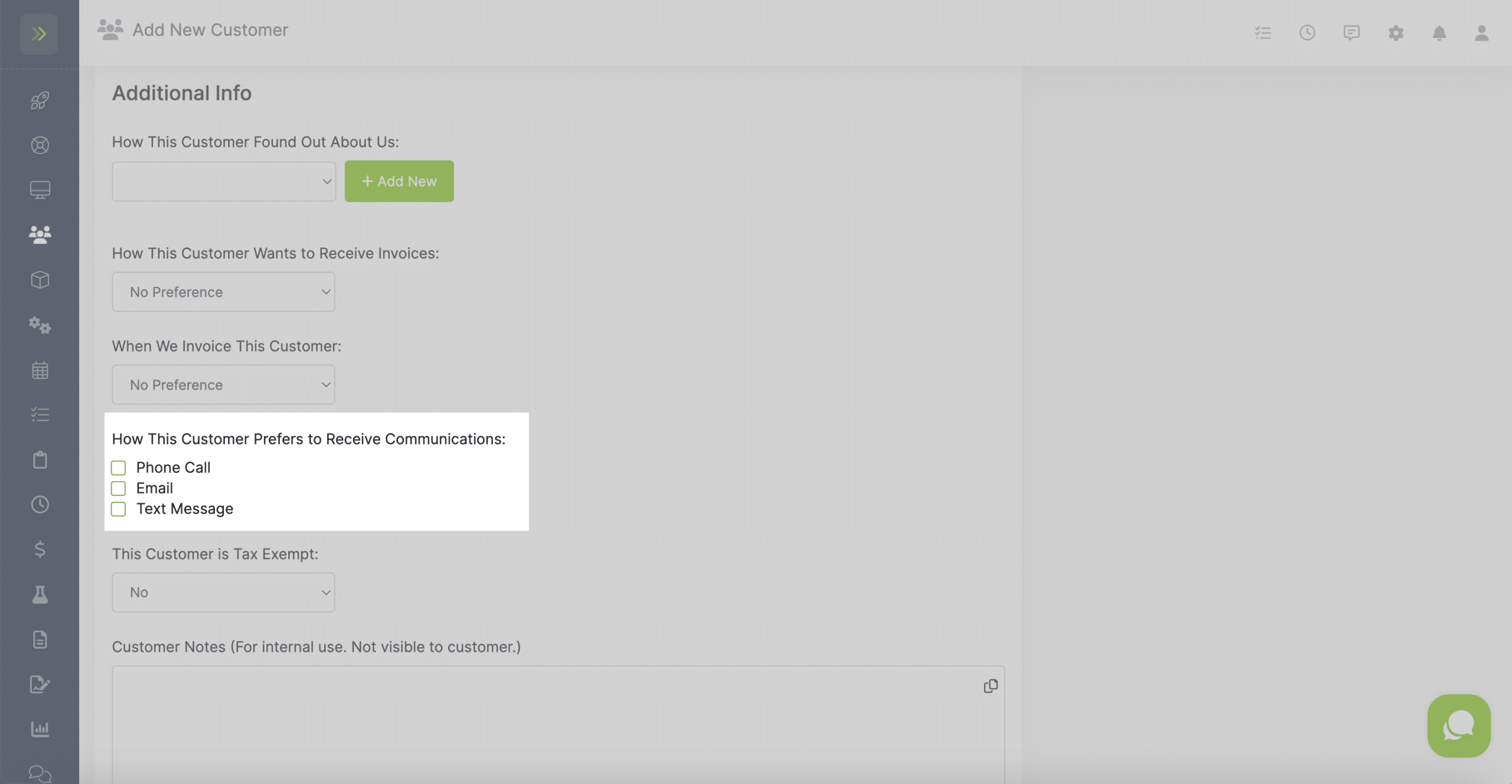Viewport: 1512px width, 784px height.
Task: Click inside the Customer Notes text area
Action: (558, 725)
